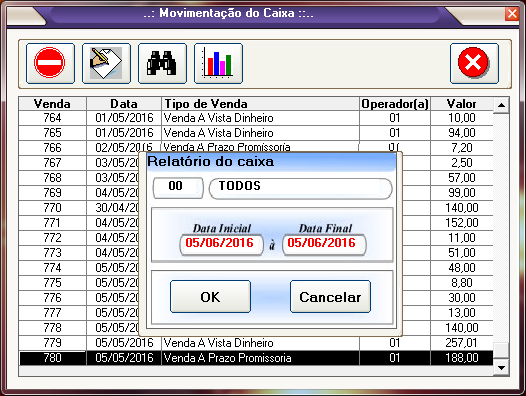
Task: Click the scroll up arrow of the grid
Action: pyautogui.click(x=502, y=105)
